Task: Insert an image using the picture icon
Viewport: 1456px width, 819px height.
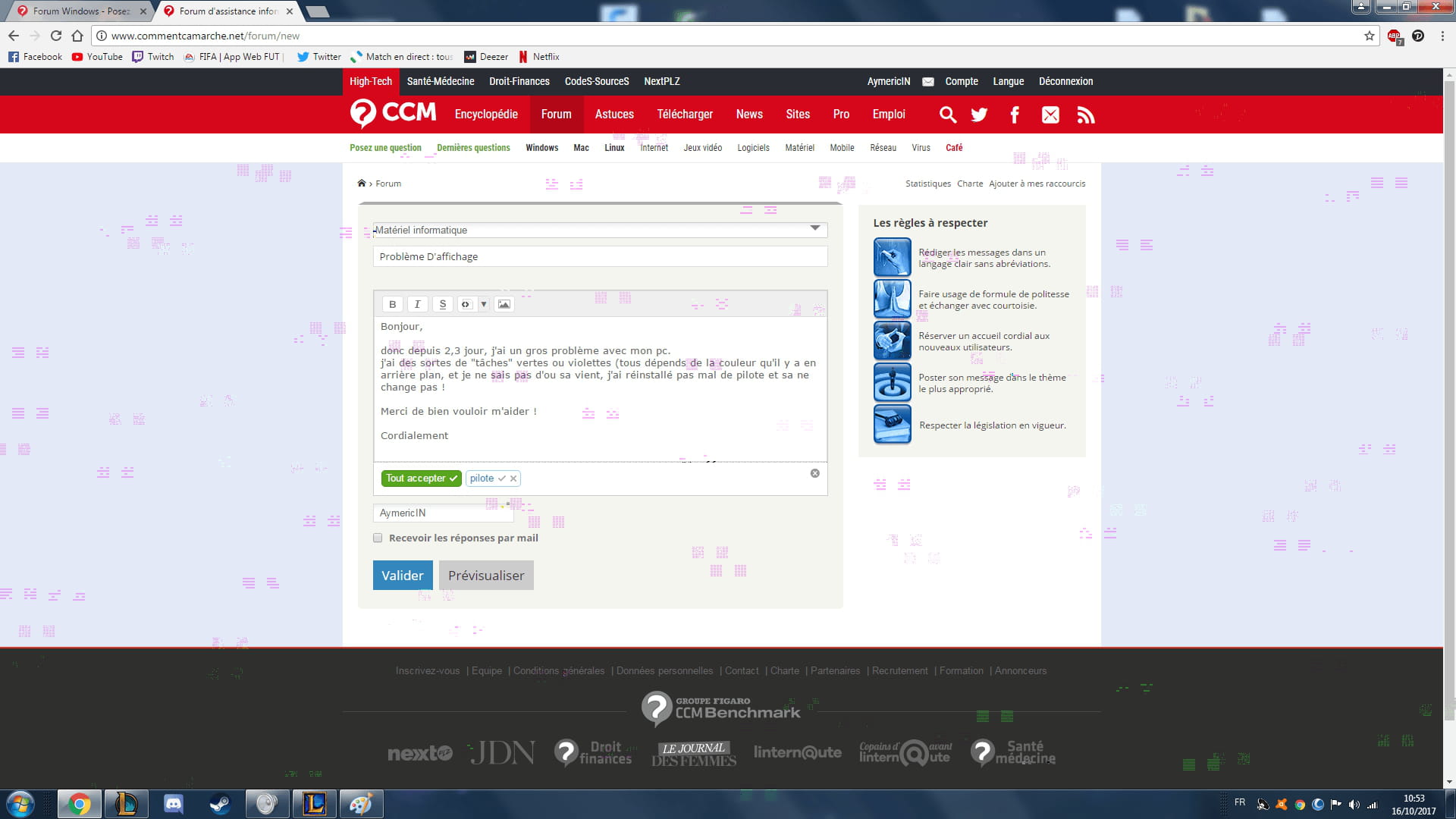Action: point(504,304)
